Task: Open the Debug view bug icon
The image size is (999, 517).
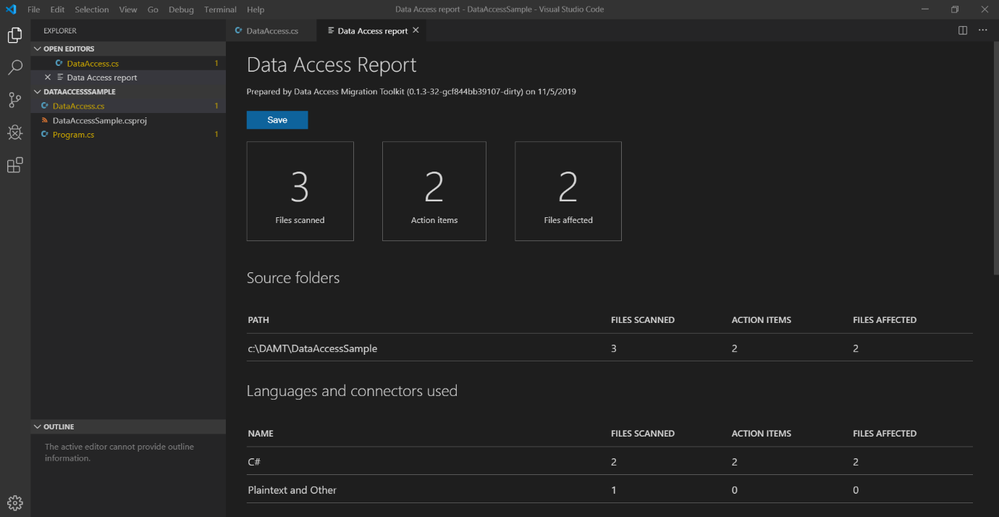Action: pos(15,133)
